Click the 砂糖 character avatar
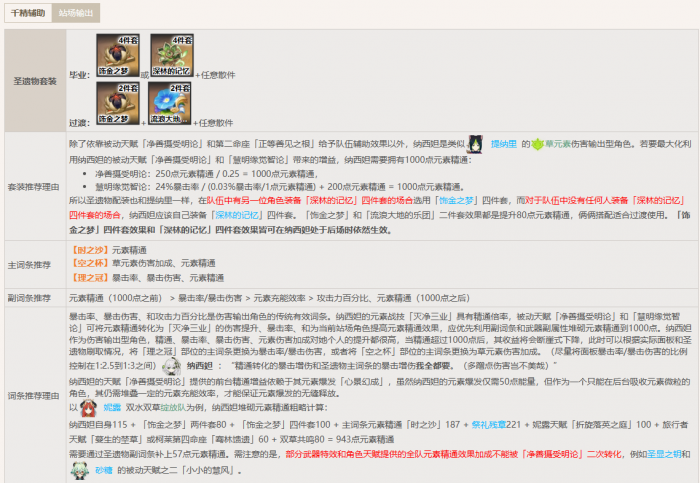 tap(80, 470)
